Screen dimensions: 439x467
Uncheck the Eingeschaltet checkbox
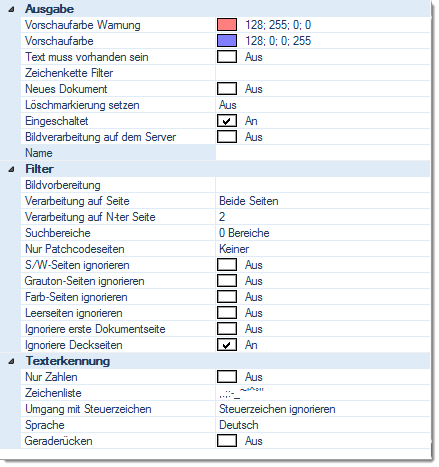pos(227,121)
